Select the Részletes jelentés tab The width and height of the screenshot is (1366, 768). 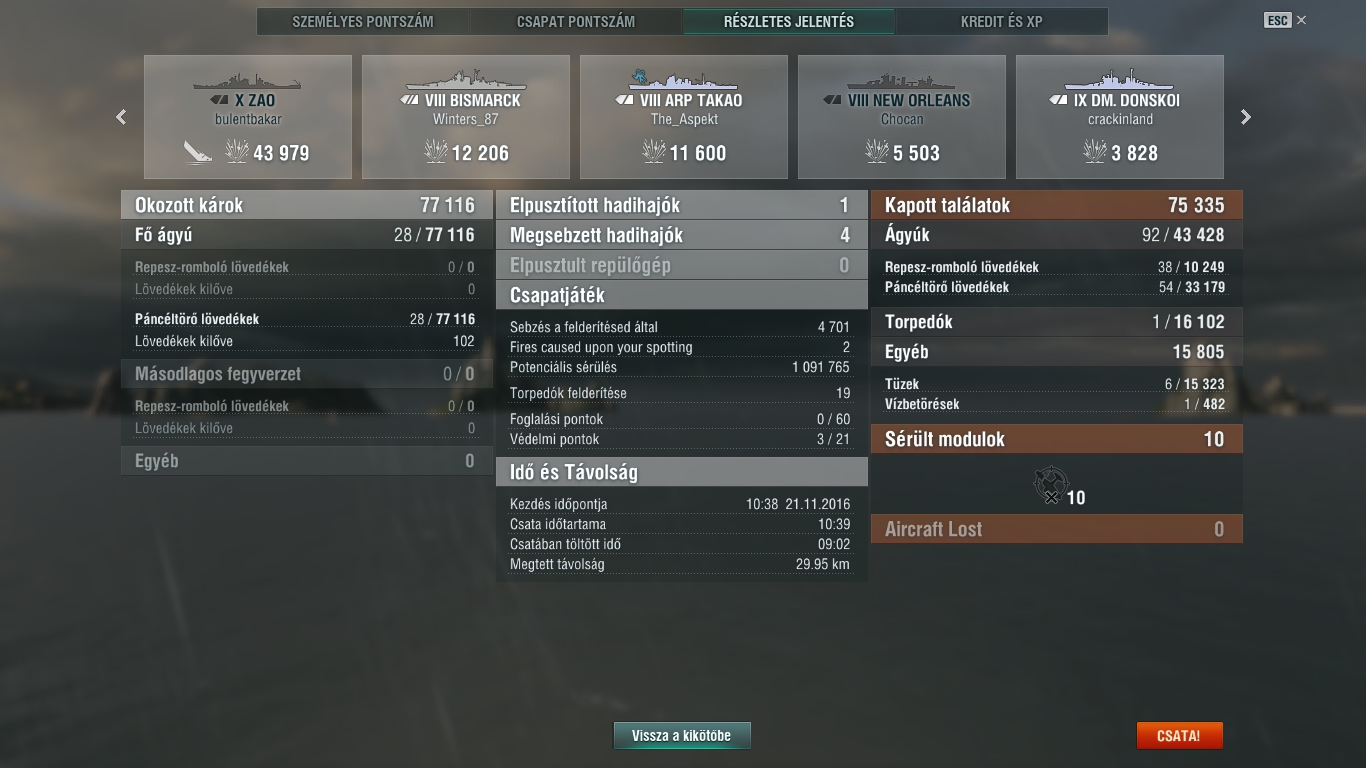(x=789, y=21)
